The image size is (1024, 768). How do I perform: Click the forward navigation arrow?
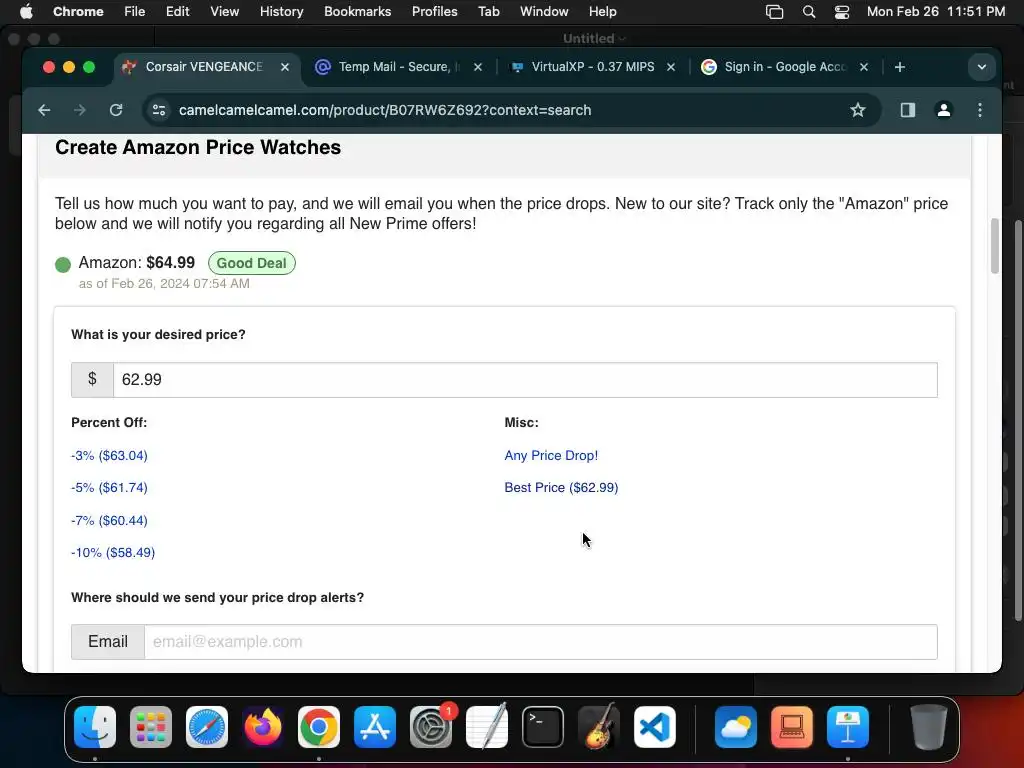(80, 110)
